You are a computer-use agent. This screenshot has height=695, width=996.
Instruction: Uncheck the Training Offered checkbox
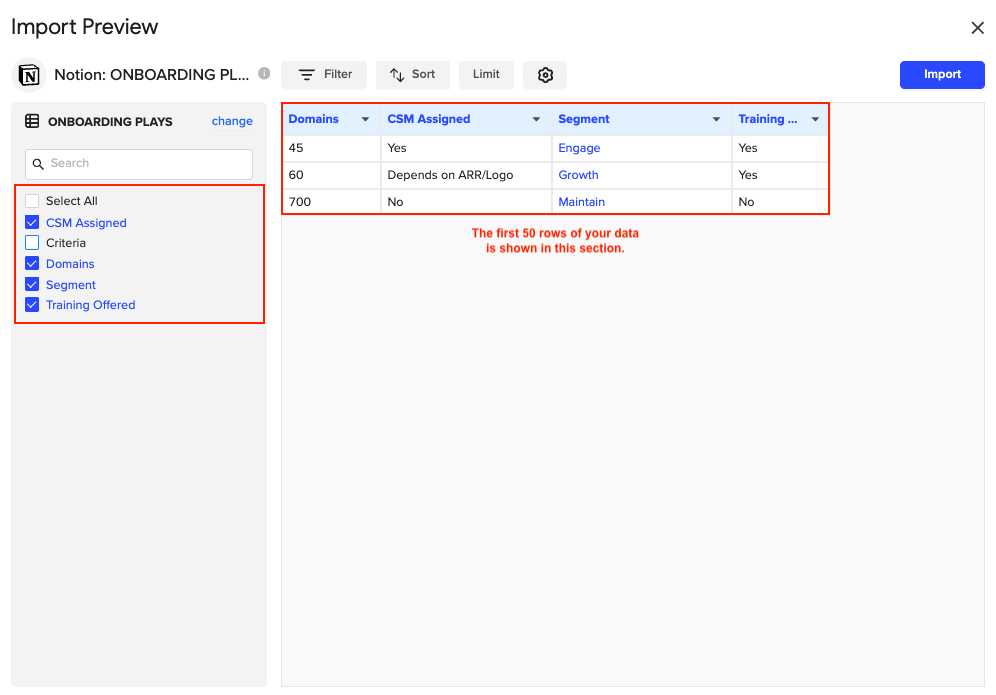click(x=32, y=305)
